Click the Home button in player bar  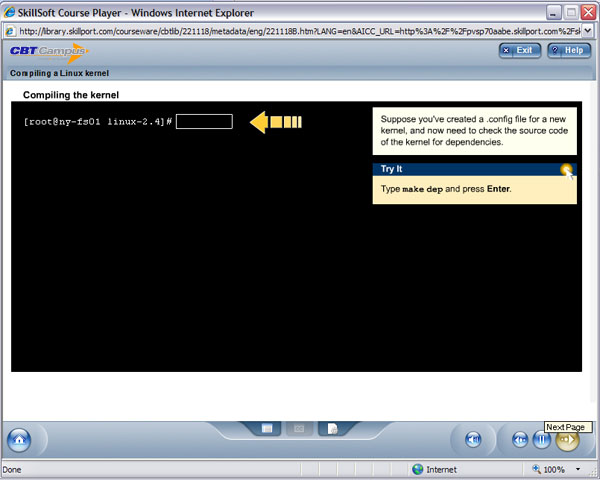pyautogui.click(x=19, y=439)
